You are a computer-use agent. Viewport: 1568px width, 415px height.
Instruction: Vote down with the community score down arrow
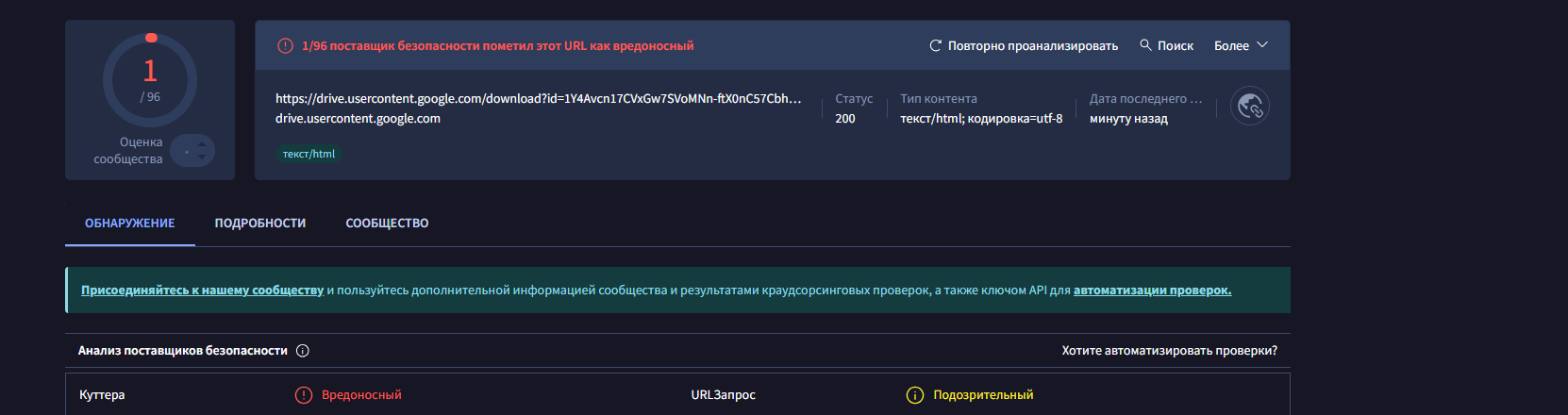coord(201,157)
